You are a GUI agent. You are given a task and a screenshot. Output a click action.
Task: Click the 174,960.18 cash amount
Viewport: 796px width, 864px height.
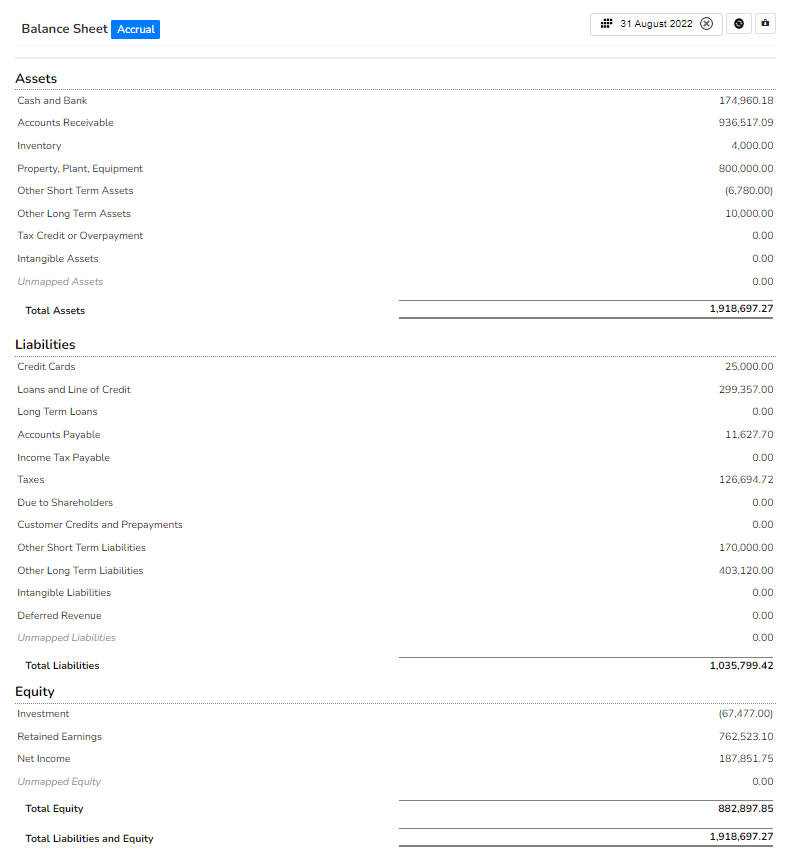pos(746,100)
